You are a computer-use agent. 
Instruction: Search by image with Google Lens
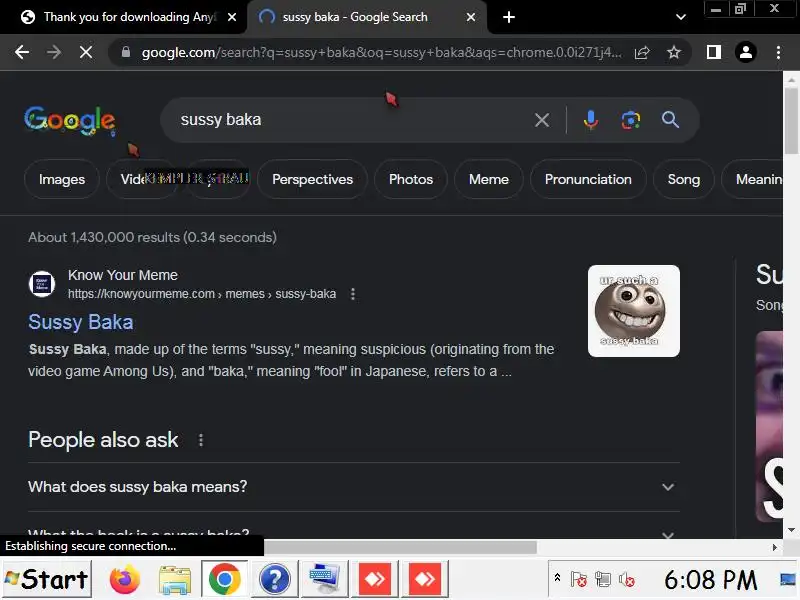[x=631, y=120]
